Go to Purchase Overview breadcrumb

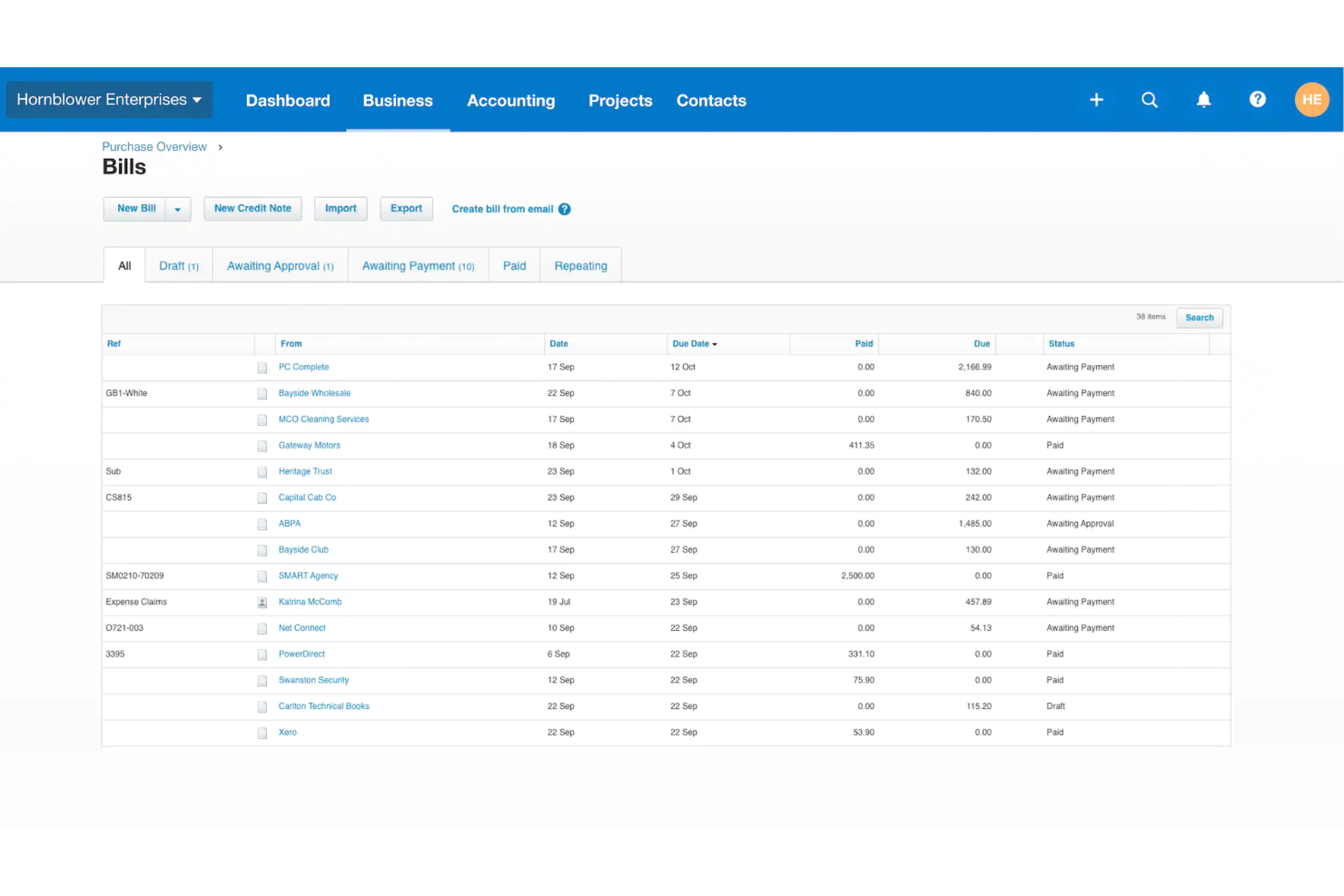click(x=154, y=147)
